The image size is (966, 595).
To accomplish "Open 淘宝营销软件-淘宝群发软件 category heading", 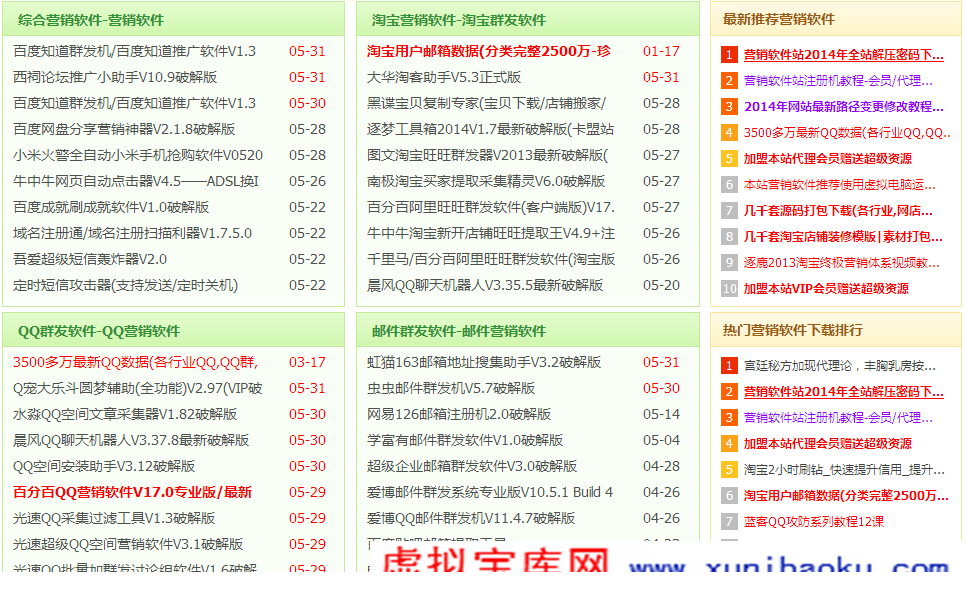I will [458, 20].
